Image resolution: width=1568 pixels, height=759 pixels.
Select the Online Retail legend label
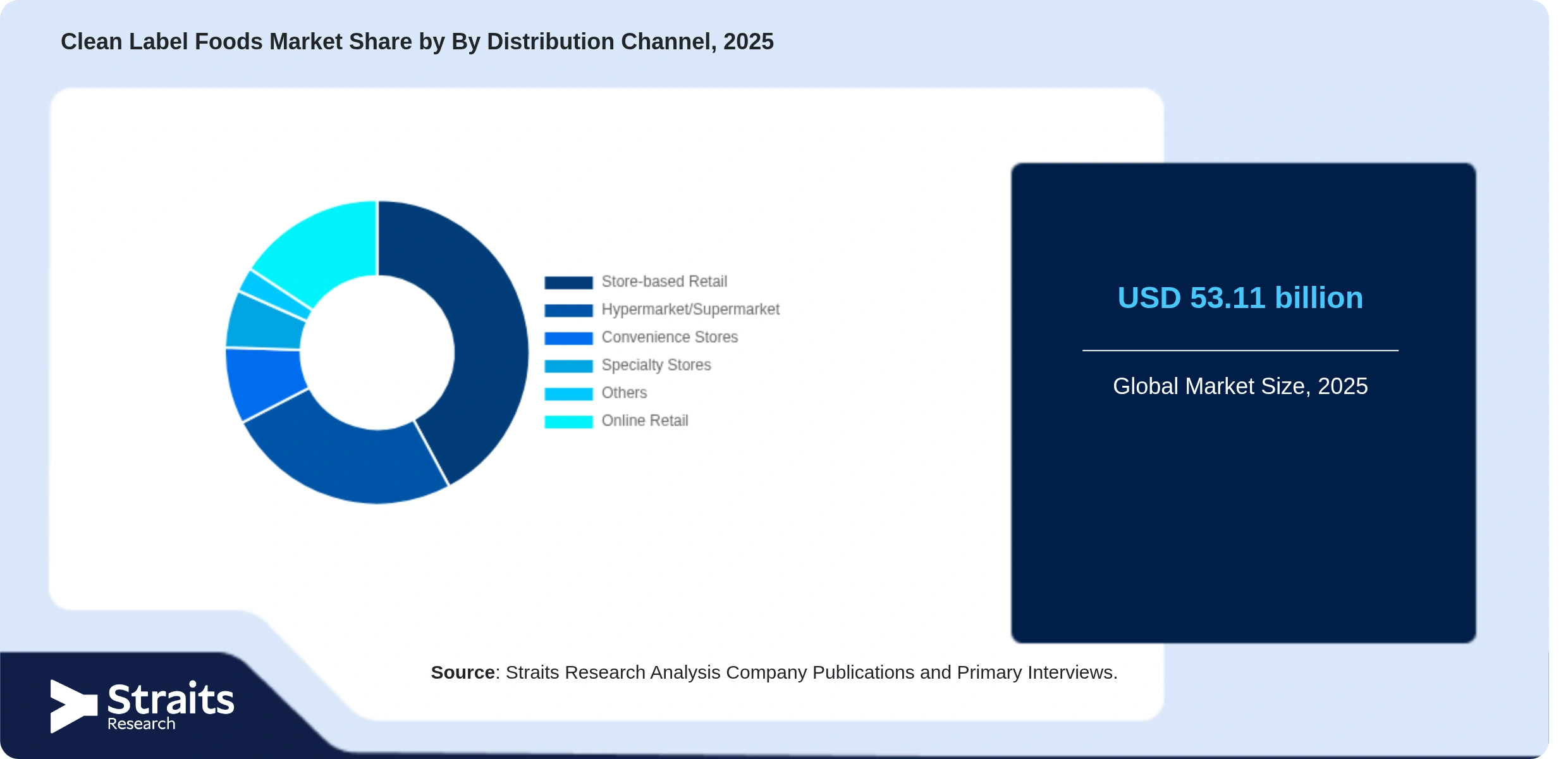pyautogui.click(x=645, y=421)
